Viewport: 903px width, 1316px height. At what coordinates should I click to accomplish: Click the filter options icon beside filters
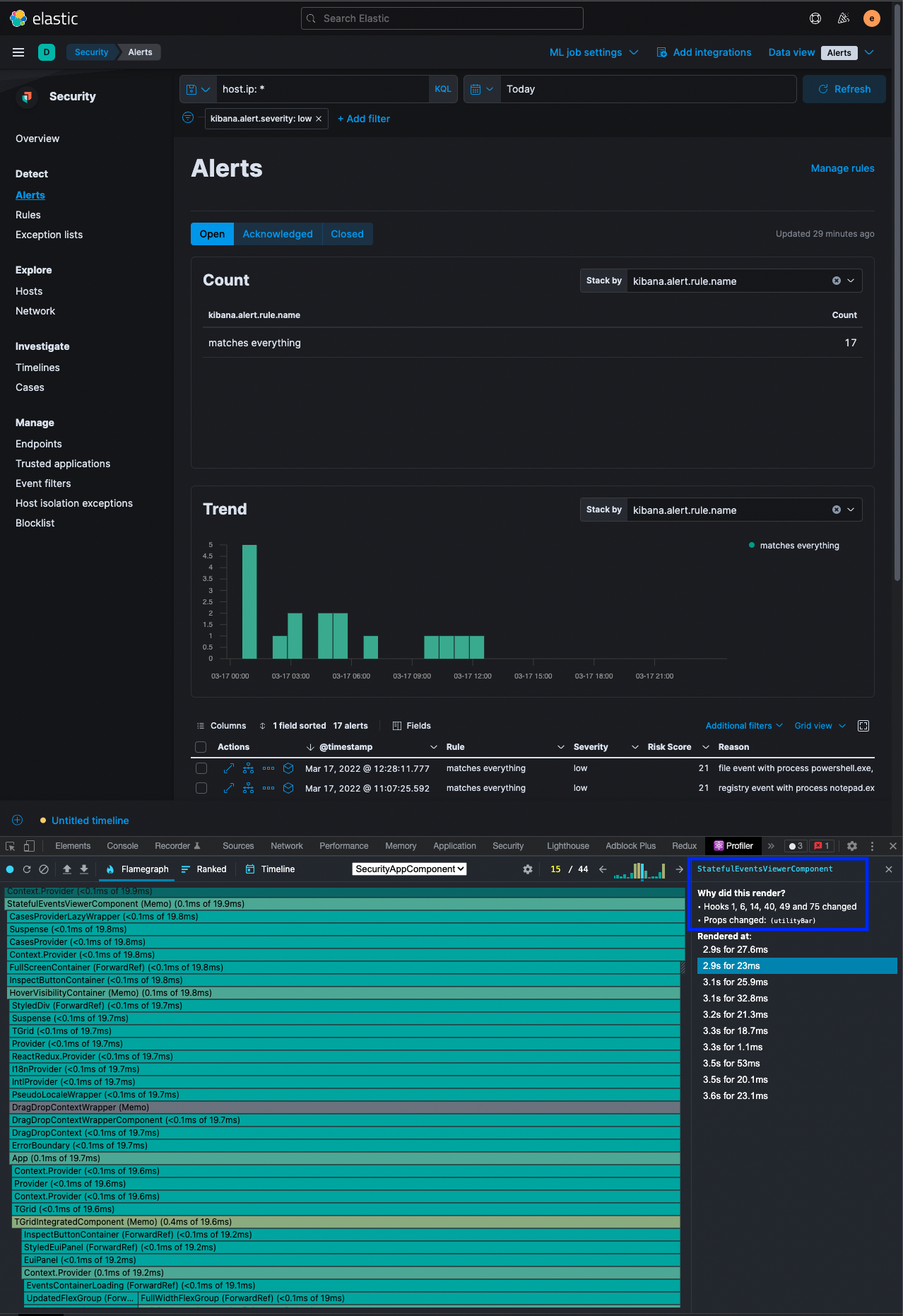[x=188, y=118]
